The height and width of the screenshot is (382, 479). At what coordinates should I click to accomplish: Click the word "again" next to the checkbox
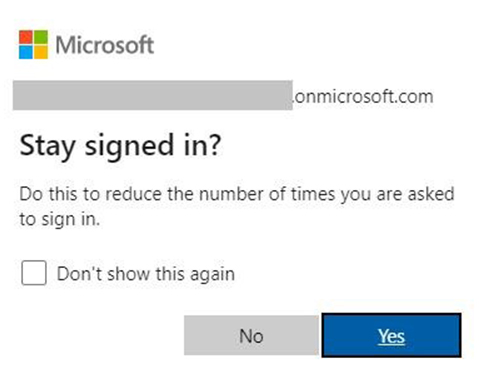tap(212, 275)
